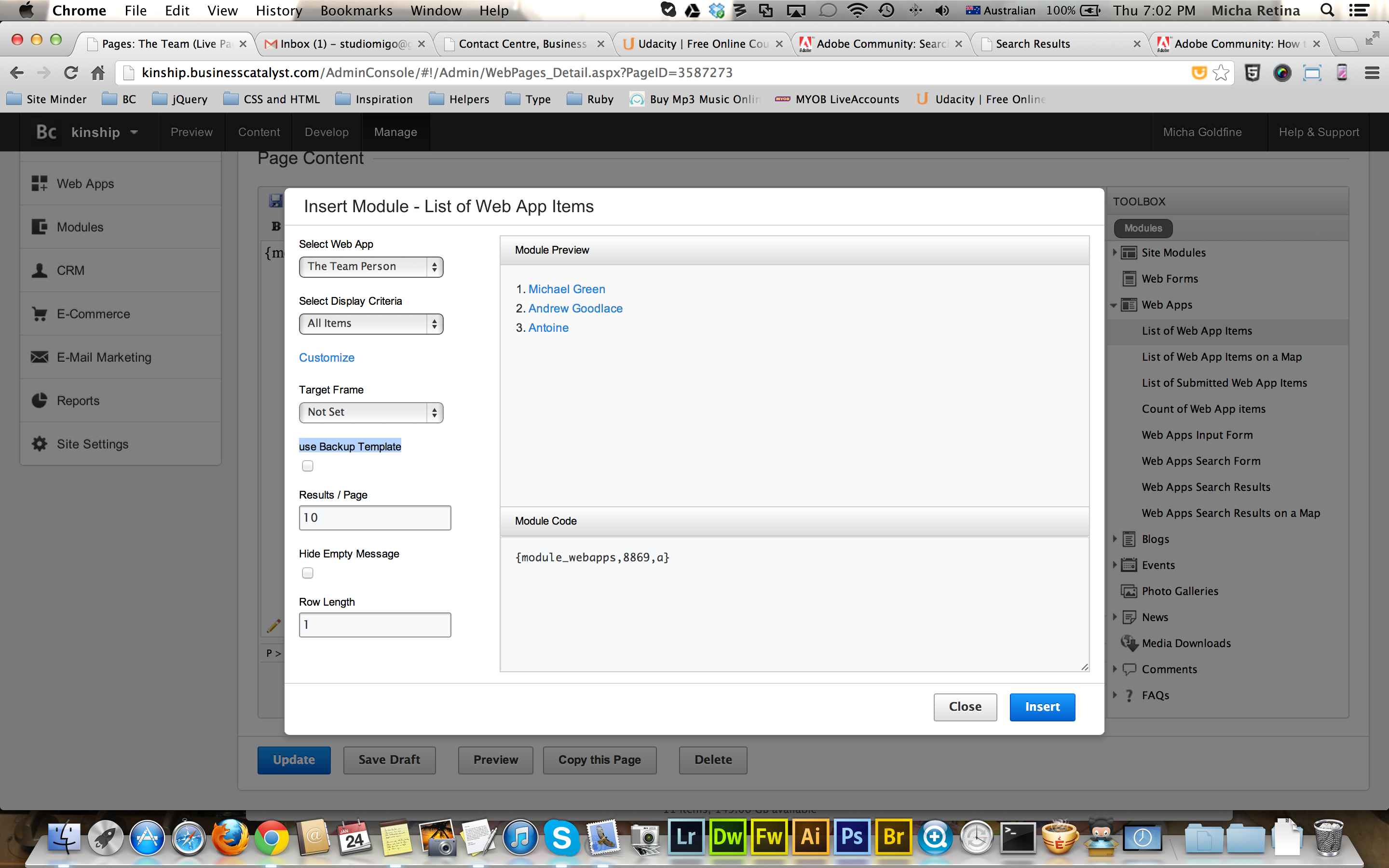Expand the Blogs toolbox group

[1115, 539]
